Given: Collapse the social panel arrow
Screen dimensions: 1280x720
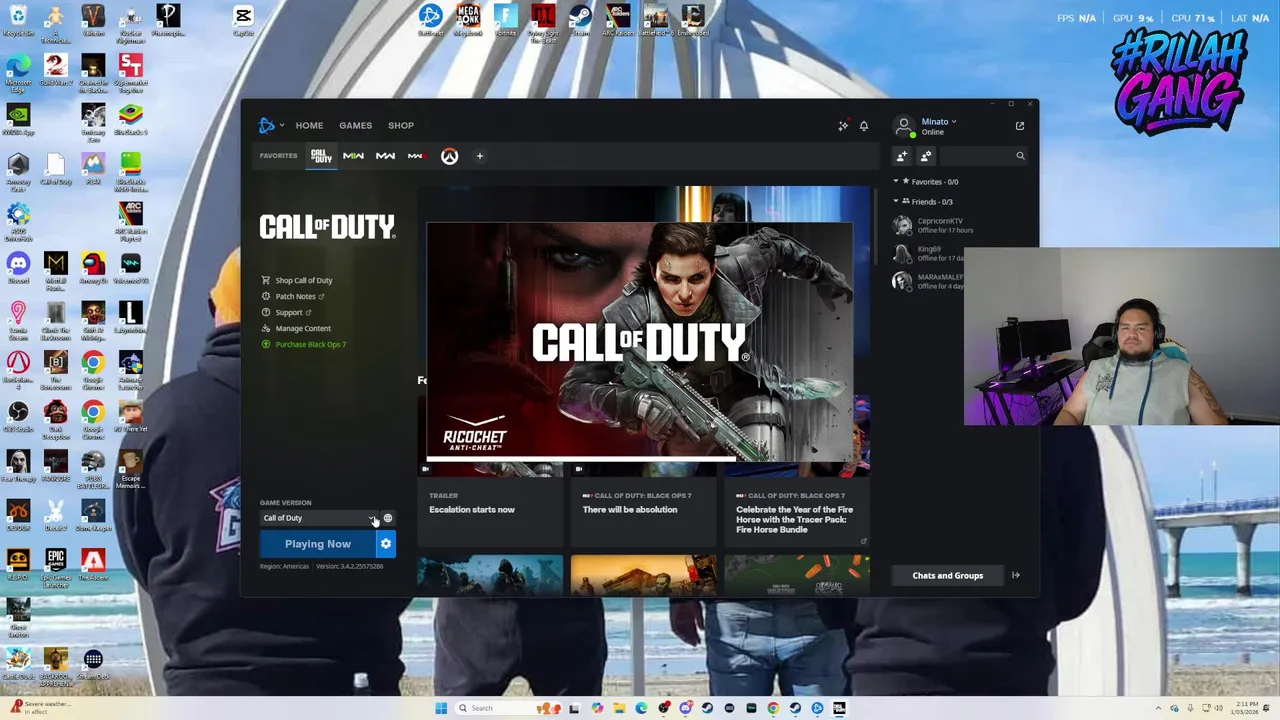Looking at the screenshot, I should coord(1016,576).
